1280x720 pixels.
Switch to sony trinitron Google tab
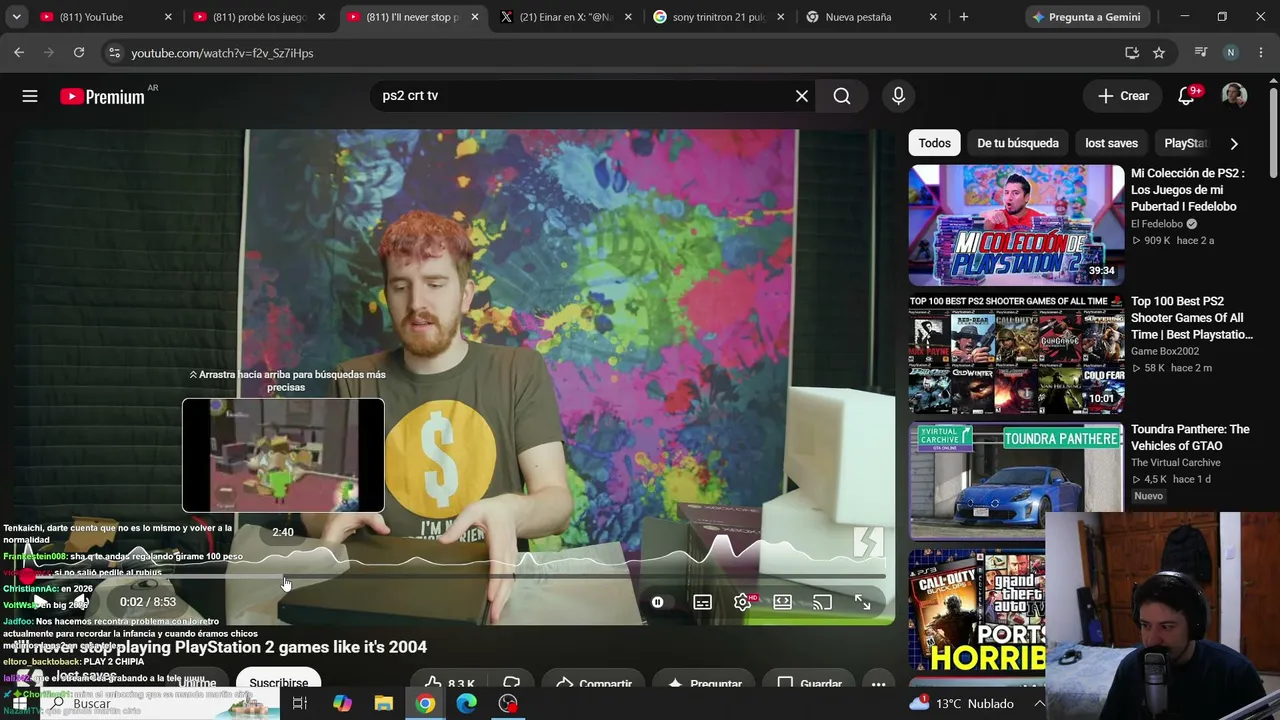coord(720,17)
